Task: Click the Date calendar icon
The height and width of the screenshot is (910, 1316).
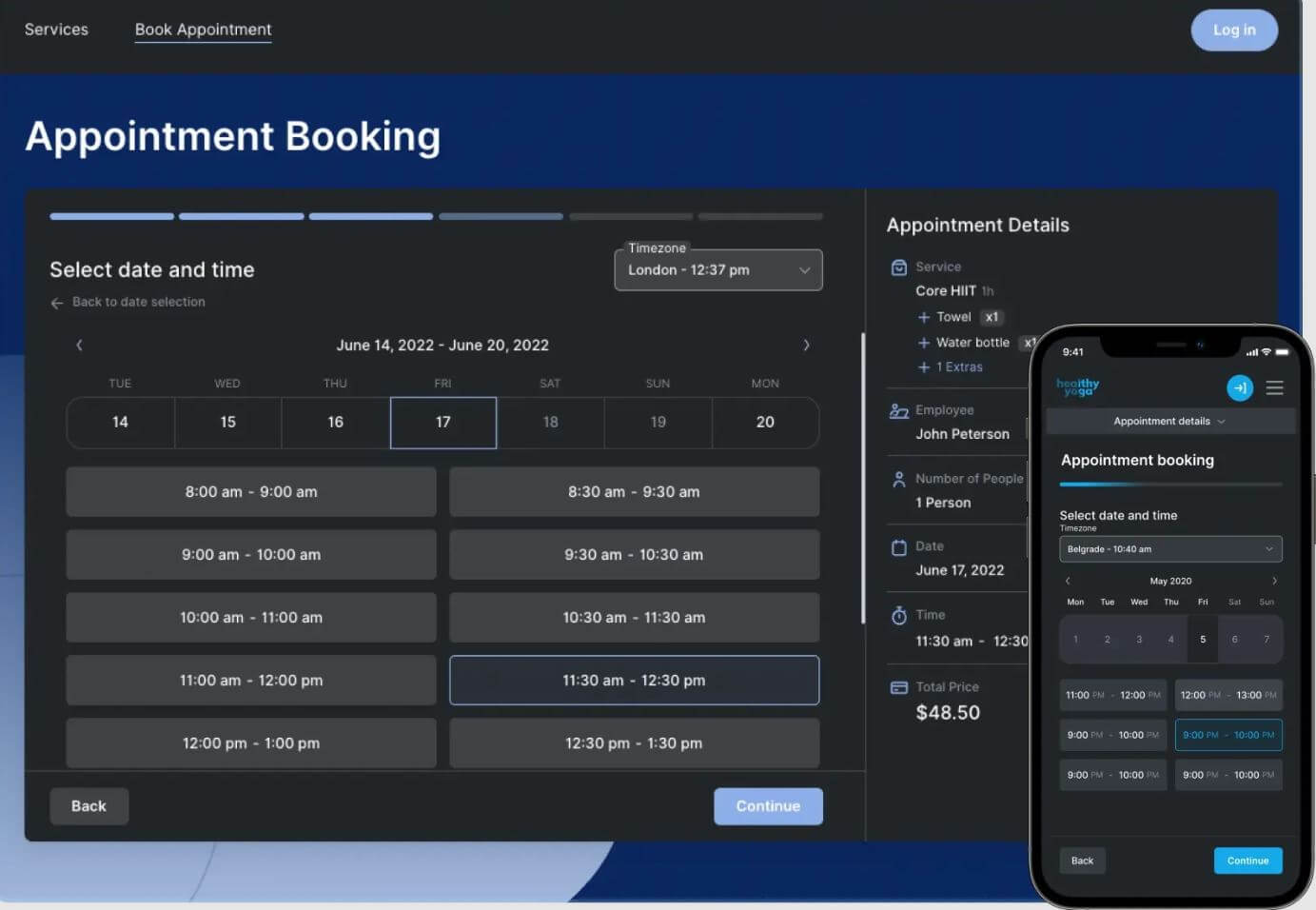Action: click(x=898, y=547)
